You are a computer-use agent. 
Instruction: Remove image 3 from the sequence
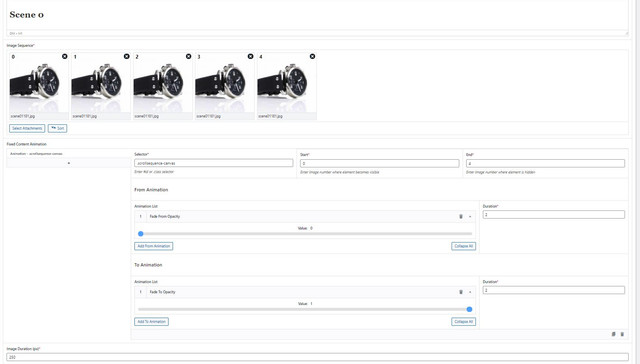(x=251, y=56)
